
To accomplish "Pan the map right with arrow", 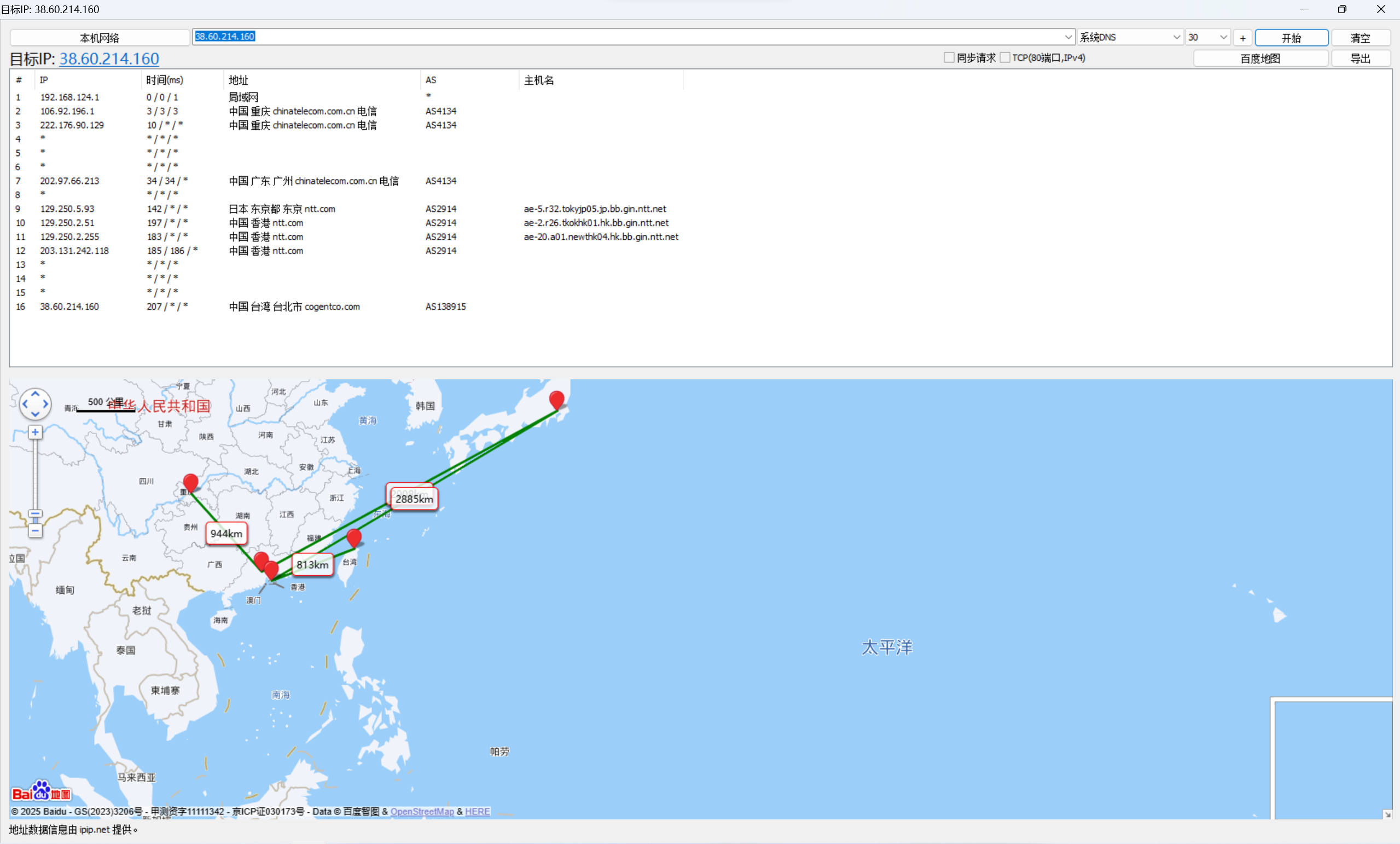I will point(45,404).
